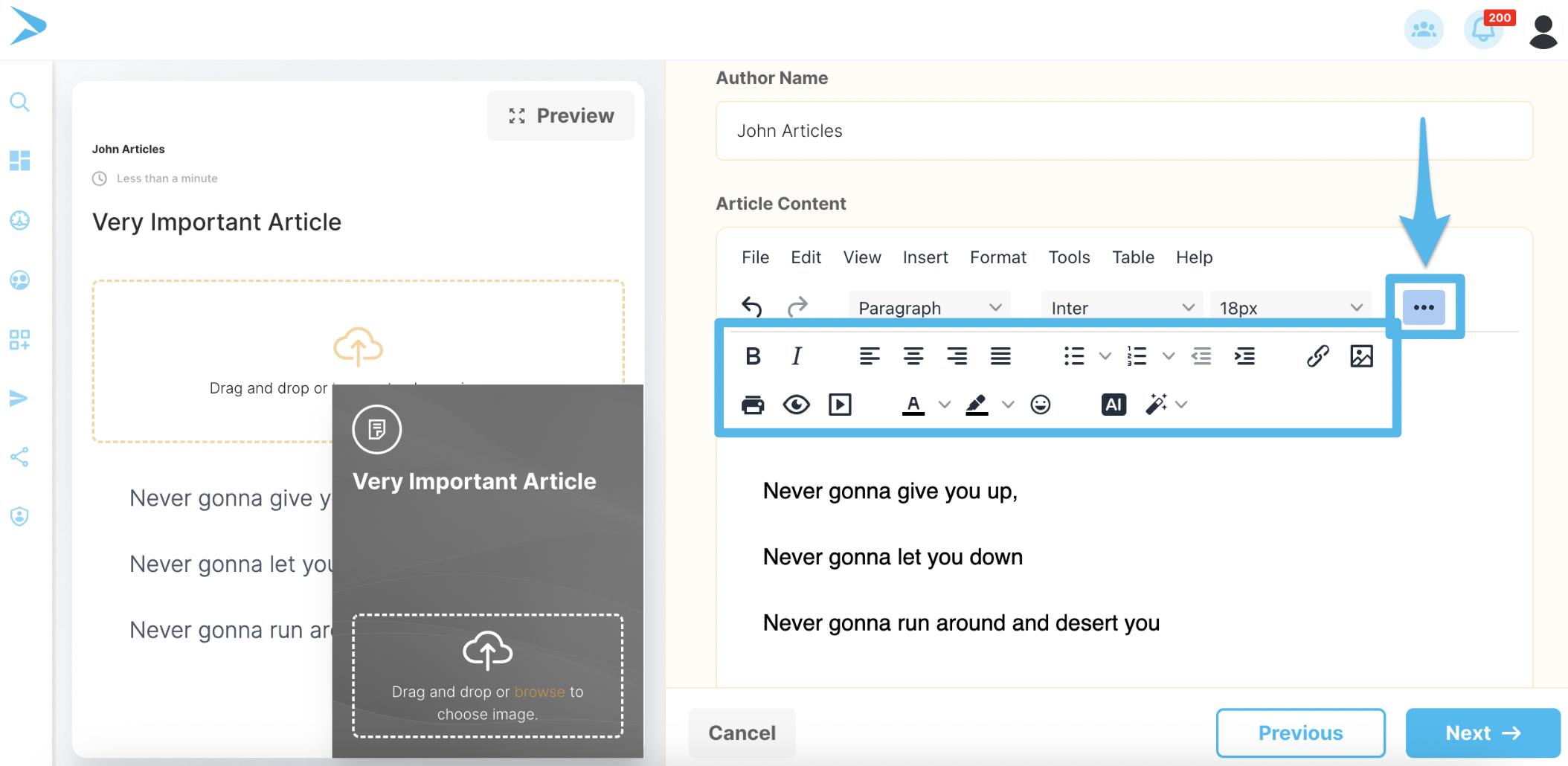Open the notifications bell with 200 badge
The image size is (1568, 766).
coord(1483,30)
